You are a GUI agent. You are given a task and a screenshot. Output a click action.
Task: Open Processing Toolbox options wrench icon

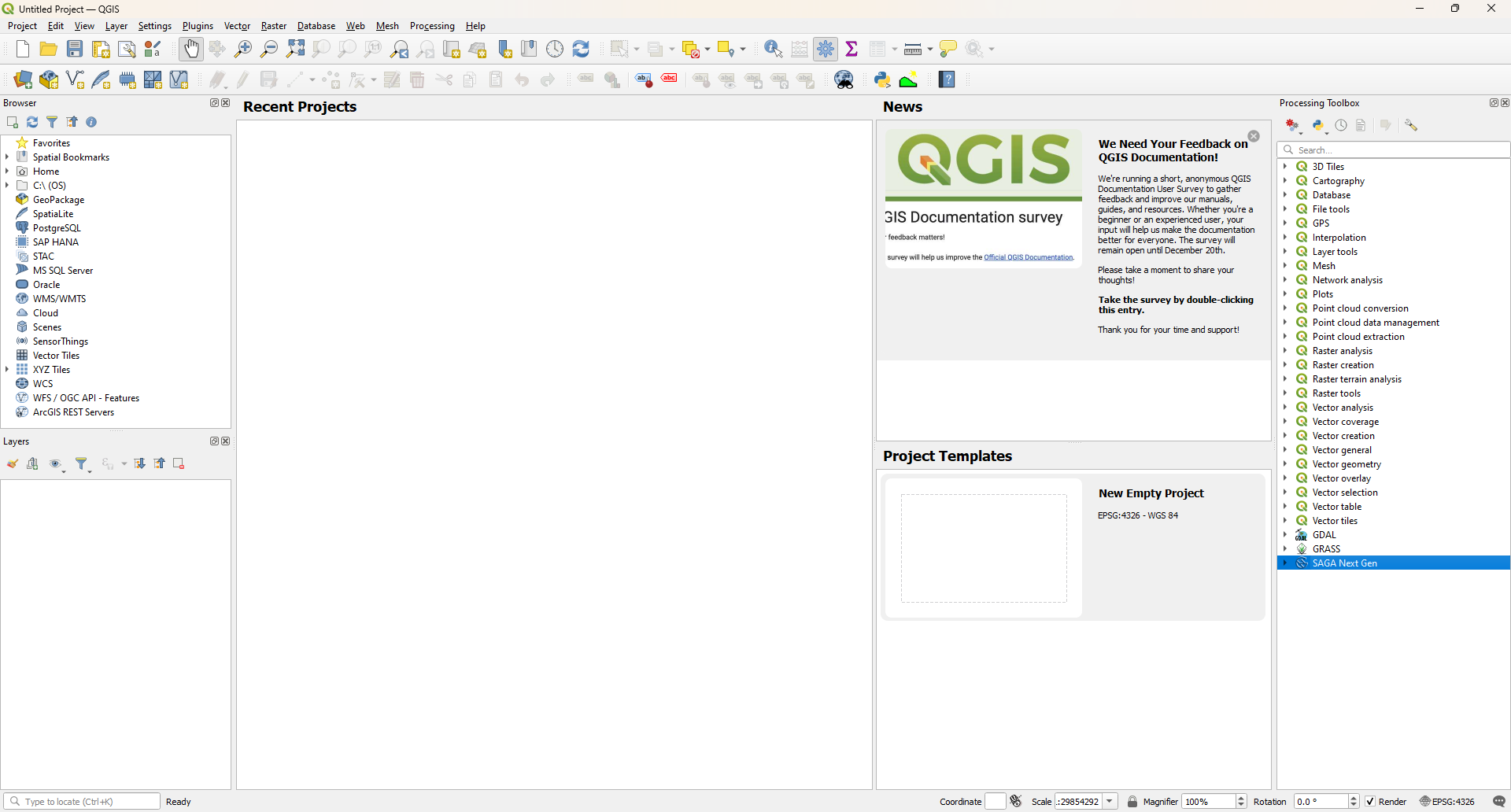coord(1411,125)
